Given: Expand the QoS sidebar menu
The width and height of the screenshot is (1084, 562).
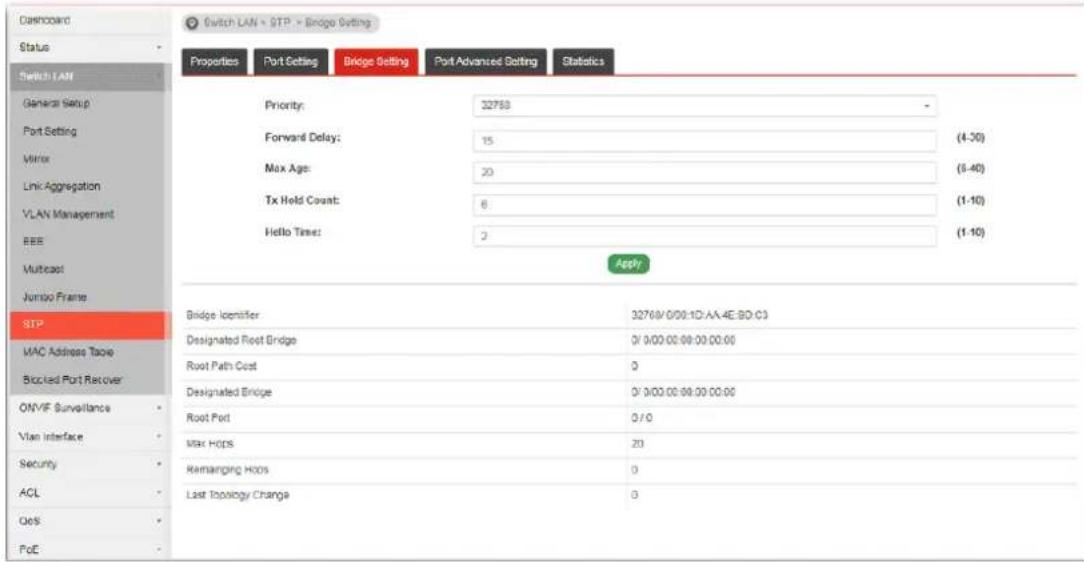Looking at the screenshot, I should 88,521.
